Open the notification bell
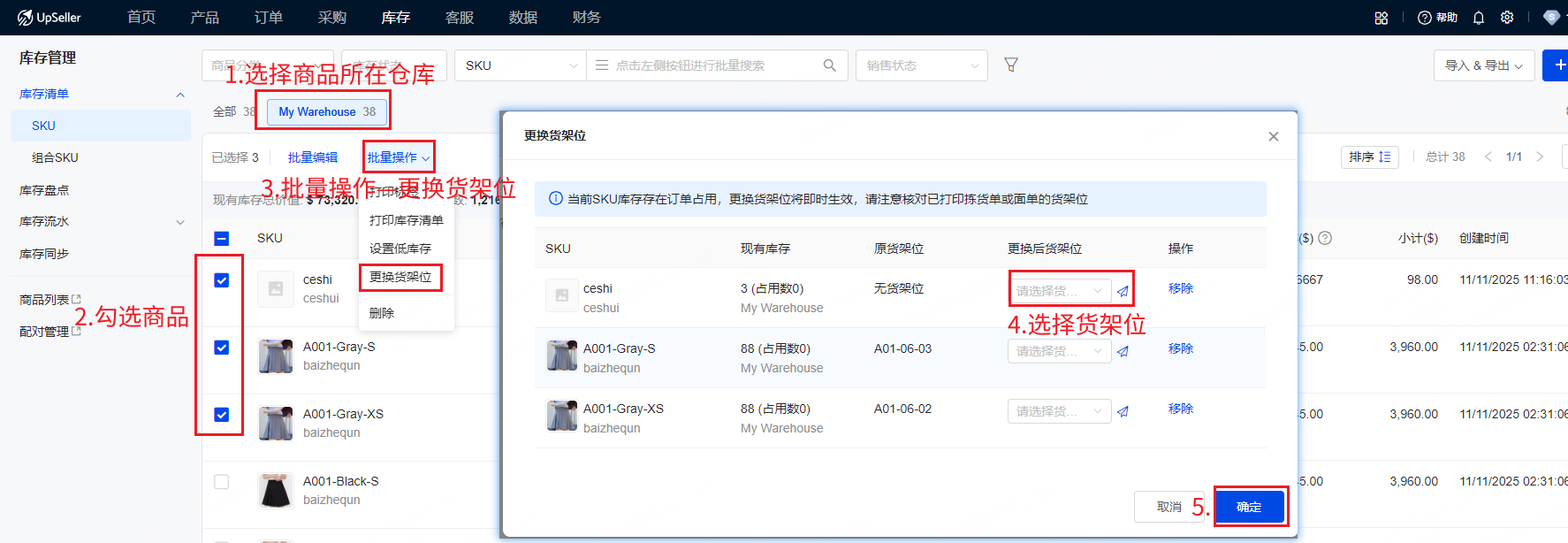 [x=1479, y=18]
